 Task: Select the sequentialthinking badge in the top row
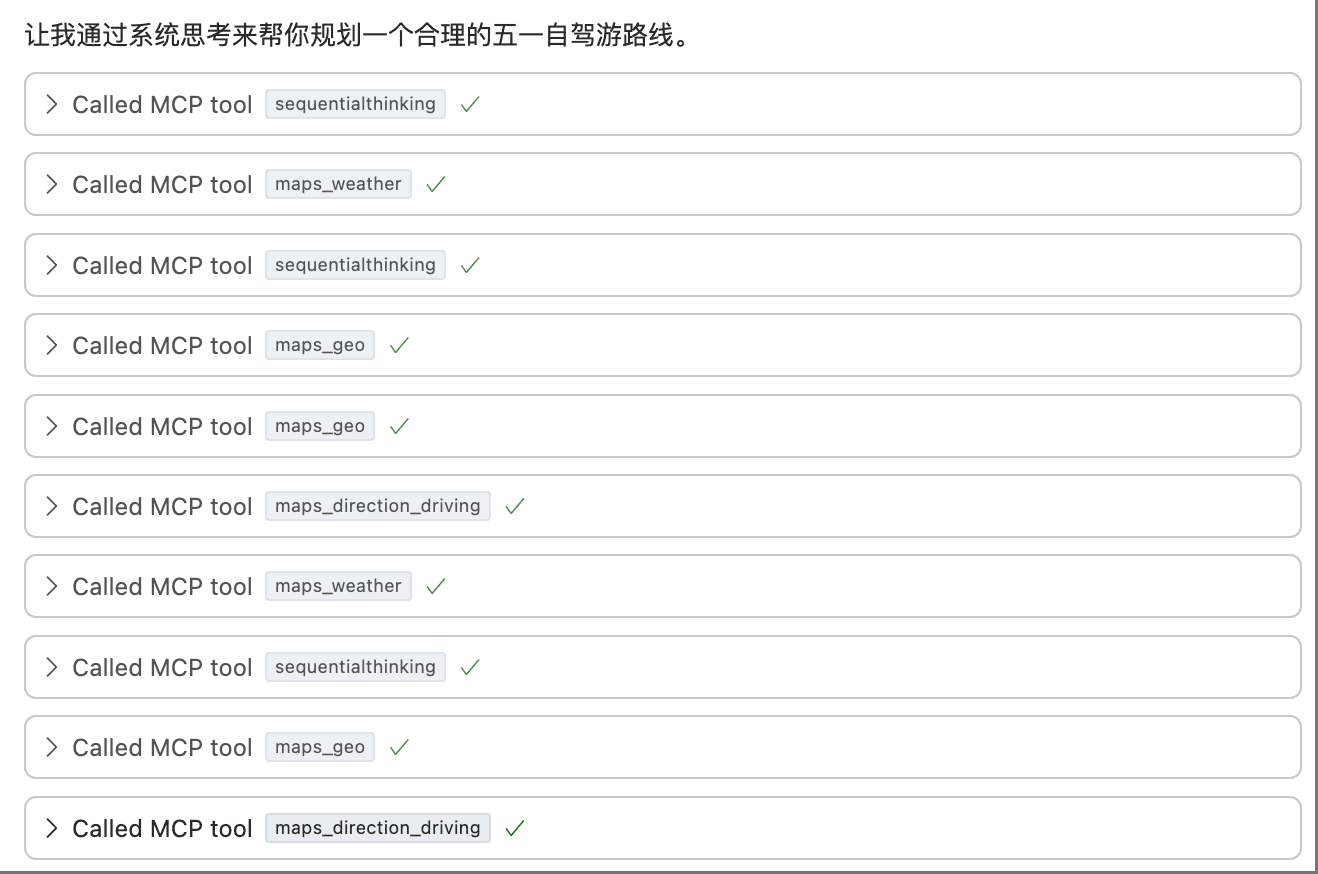click(x=355, y=104)
